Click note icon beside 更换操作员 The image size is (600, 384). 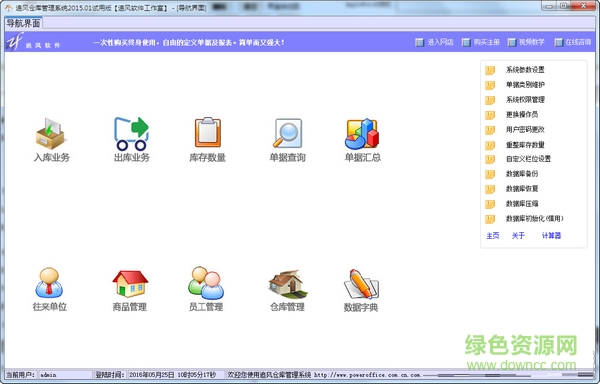(490, 115)
